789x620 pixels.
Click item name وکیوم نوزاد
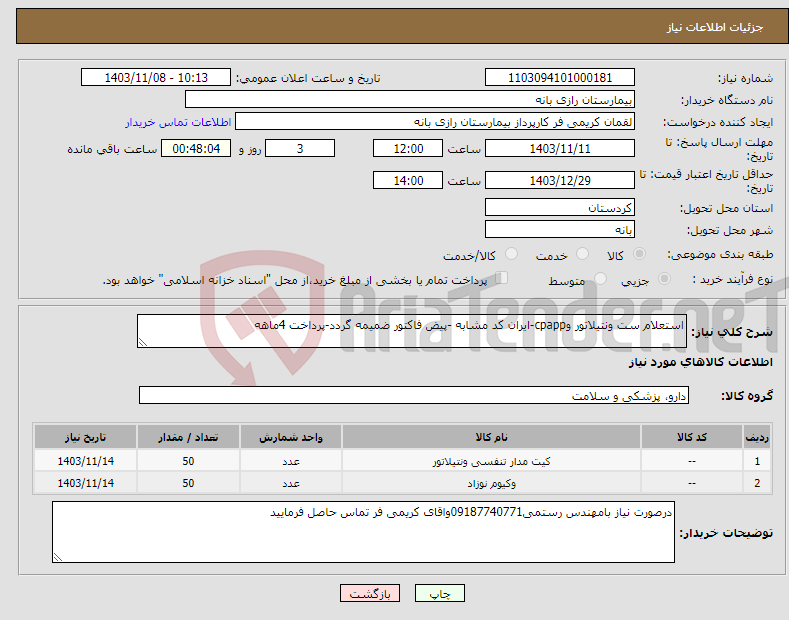[491, 484]
